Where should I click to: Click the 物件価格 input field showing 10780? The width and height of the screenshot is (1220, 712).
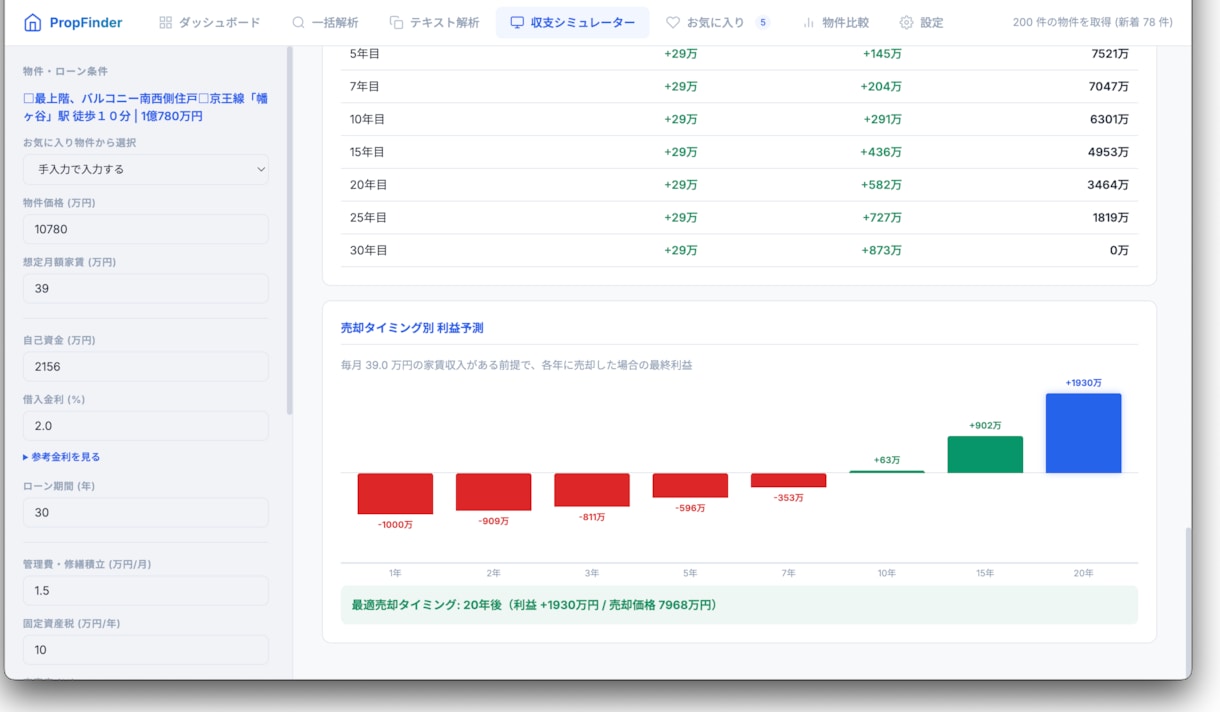coord(146,229)
